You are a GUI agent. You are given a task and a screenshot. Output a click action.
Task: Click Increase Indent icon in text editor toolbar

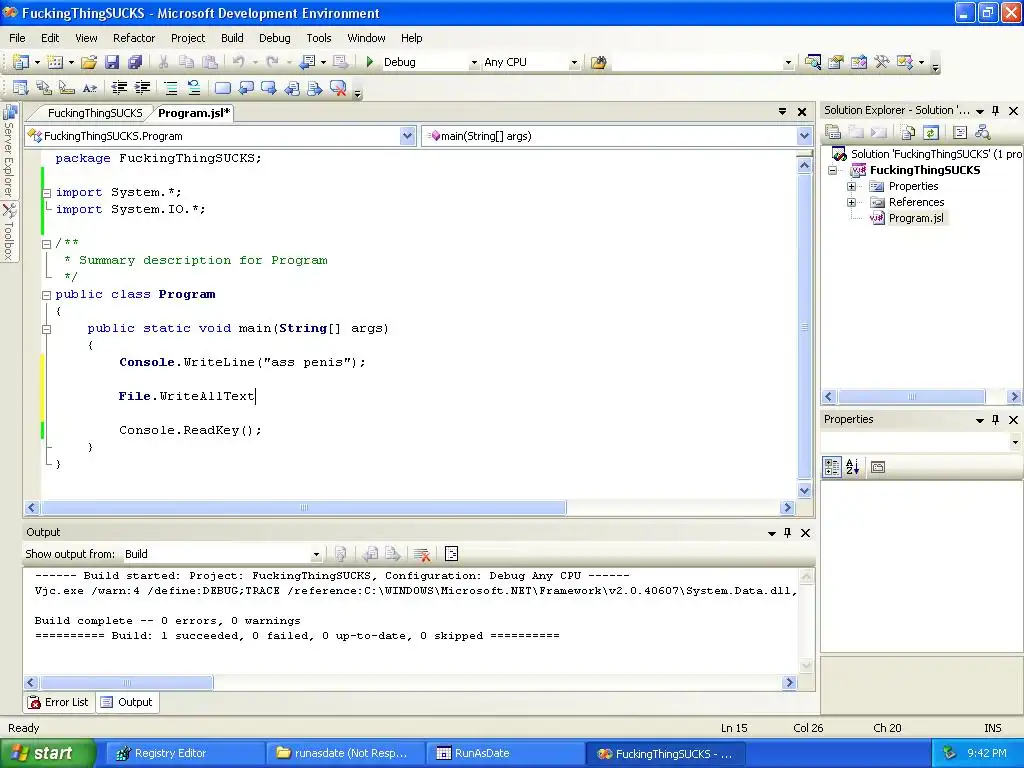142,88
